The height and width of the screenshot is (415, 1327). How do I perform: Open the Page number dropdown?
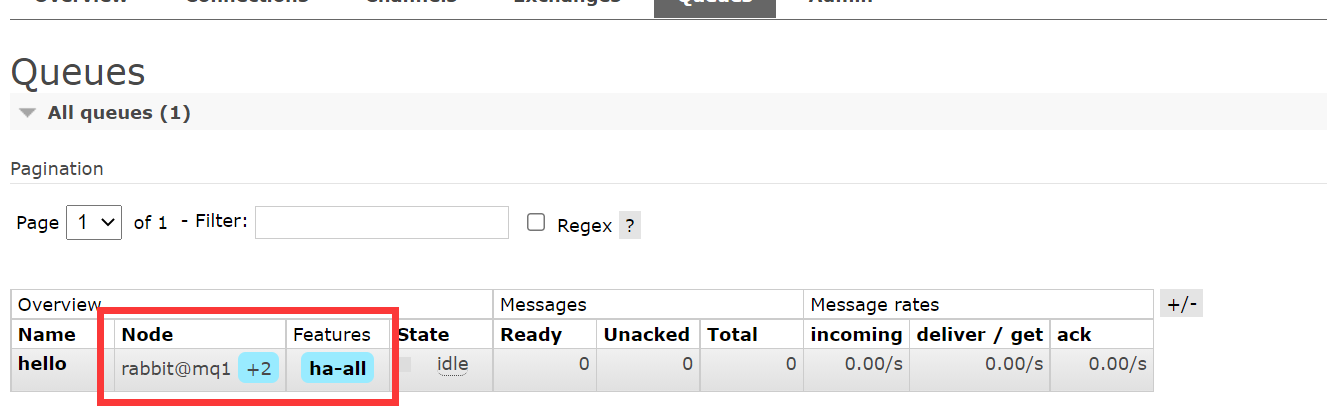[x=94, y=223]
